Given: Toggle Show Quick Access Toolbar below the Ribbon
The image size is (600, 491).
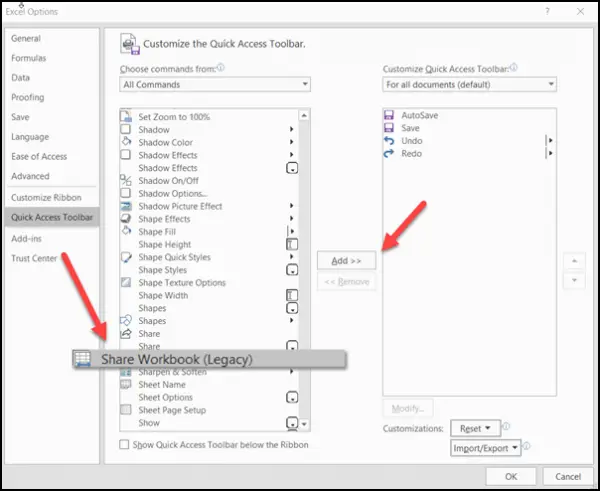Looking at the screenshot, I should tap(124, 444).
